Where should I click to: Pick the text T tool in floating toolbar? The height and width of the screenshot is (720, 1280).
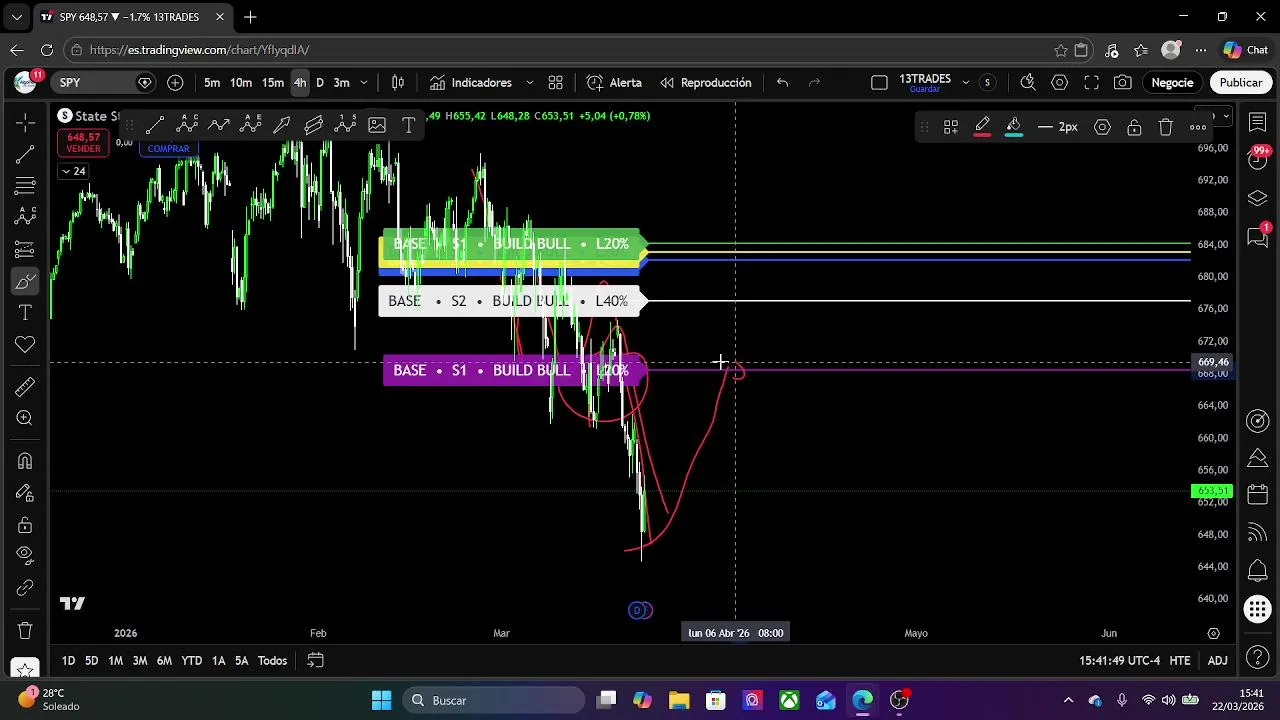point(409,125)
